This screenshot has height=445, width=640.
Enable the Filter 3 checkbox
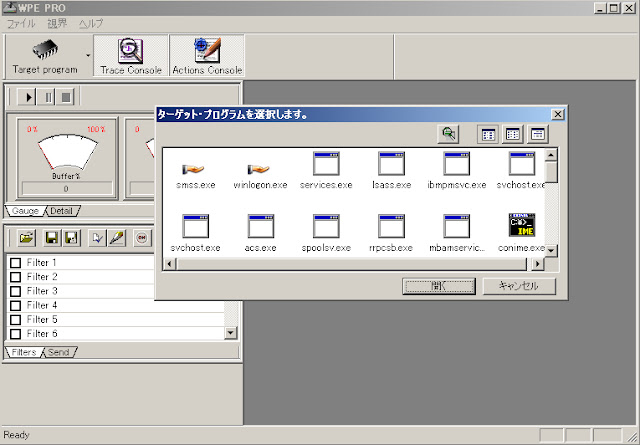[x=16, y=291]
